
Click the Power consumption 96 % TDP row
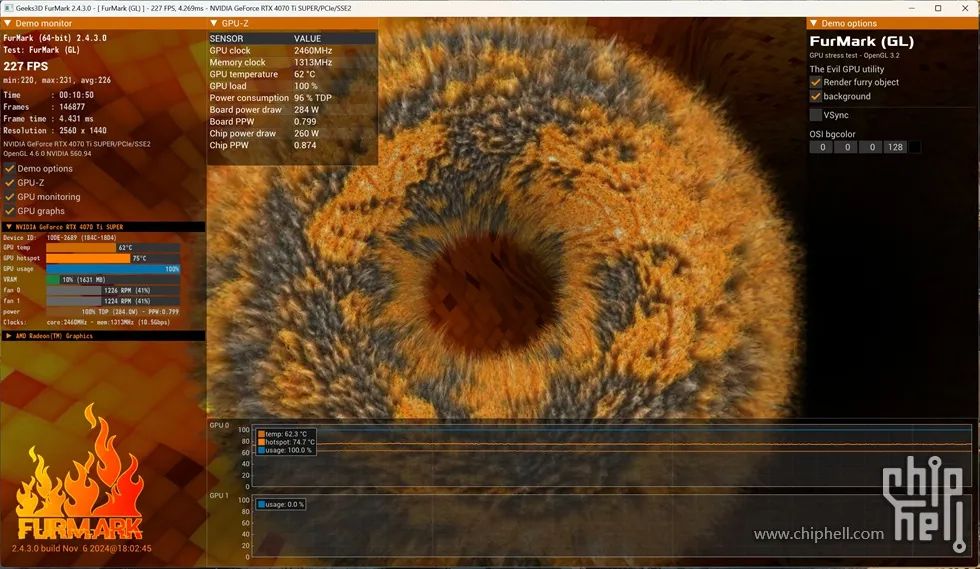292,98
